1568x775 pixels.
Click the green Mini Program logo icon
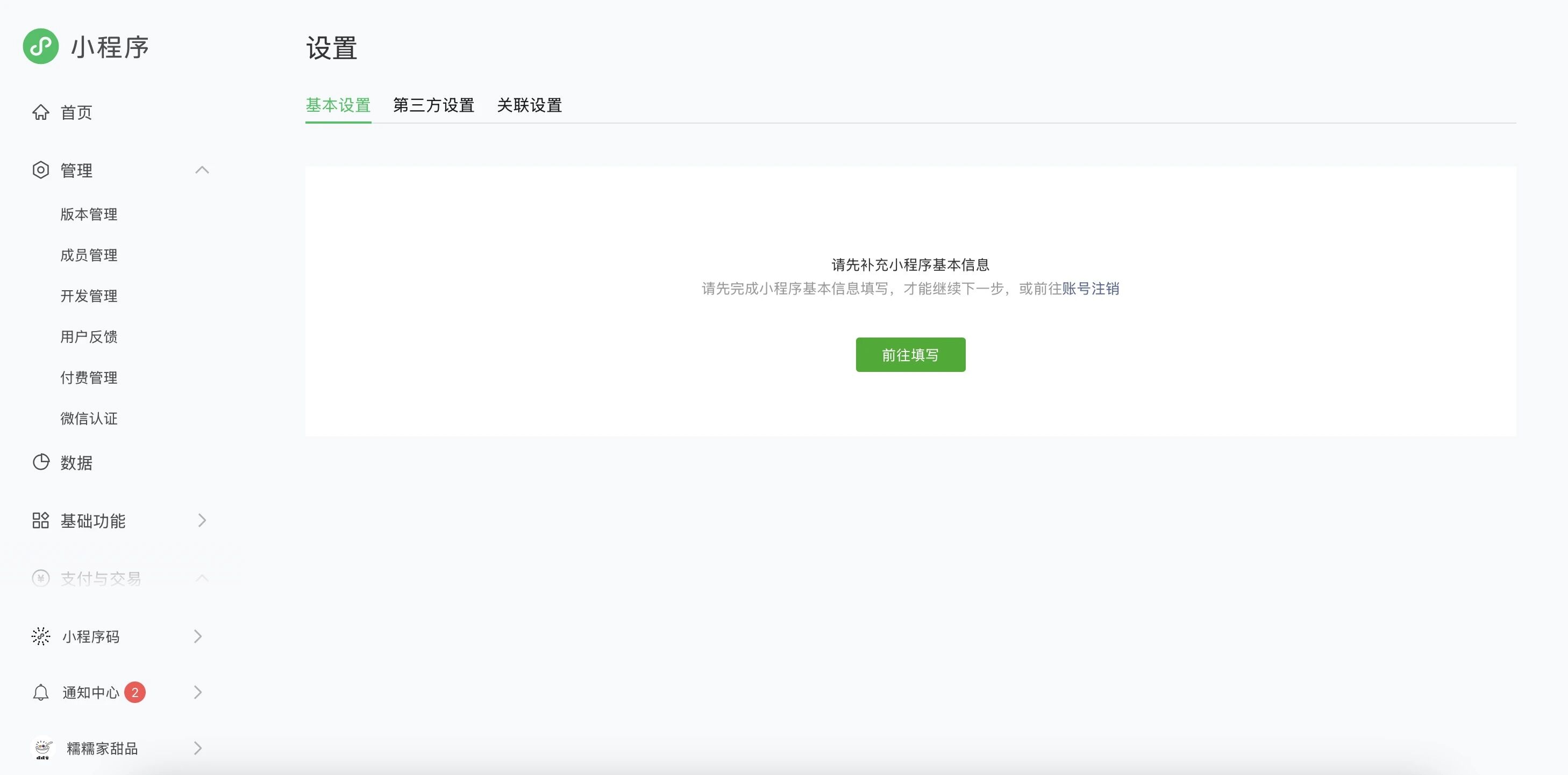[41, 46]
